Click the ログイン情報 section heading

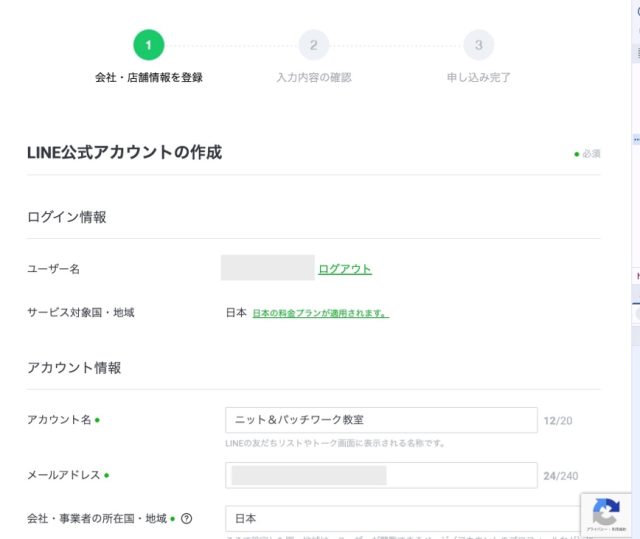tap(67, 217)
